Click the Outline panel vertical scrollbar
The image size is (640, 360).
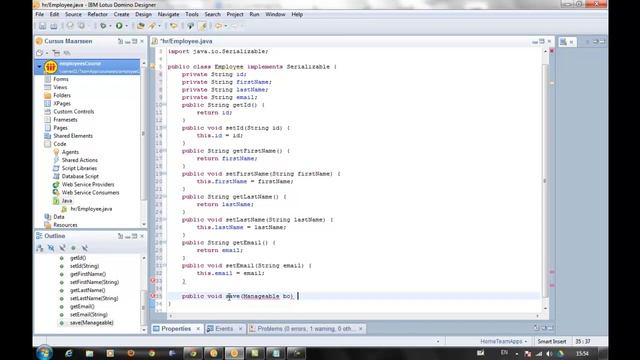[x=144, y=294]
